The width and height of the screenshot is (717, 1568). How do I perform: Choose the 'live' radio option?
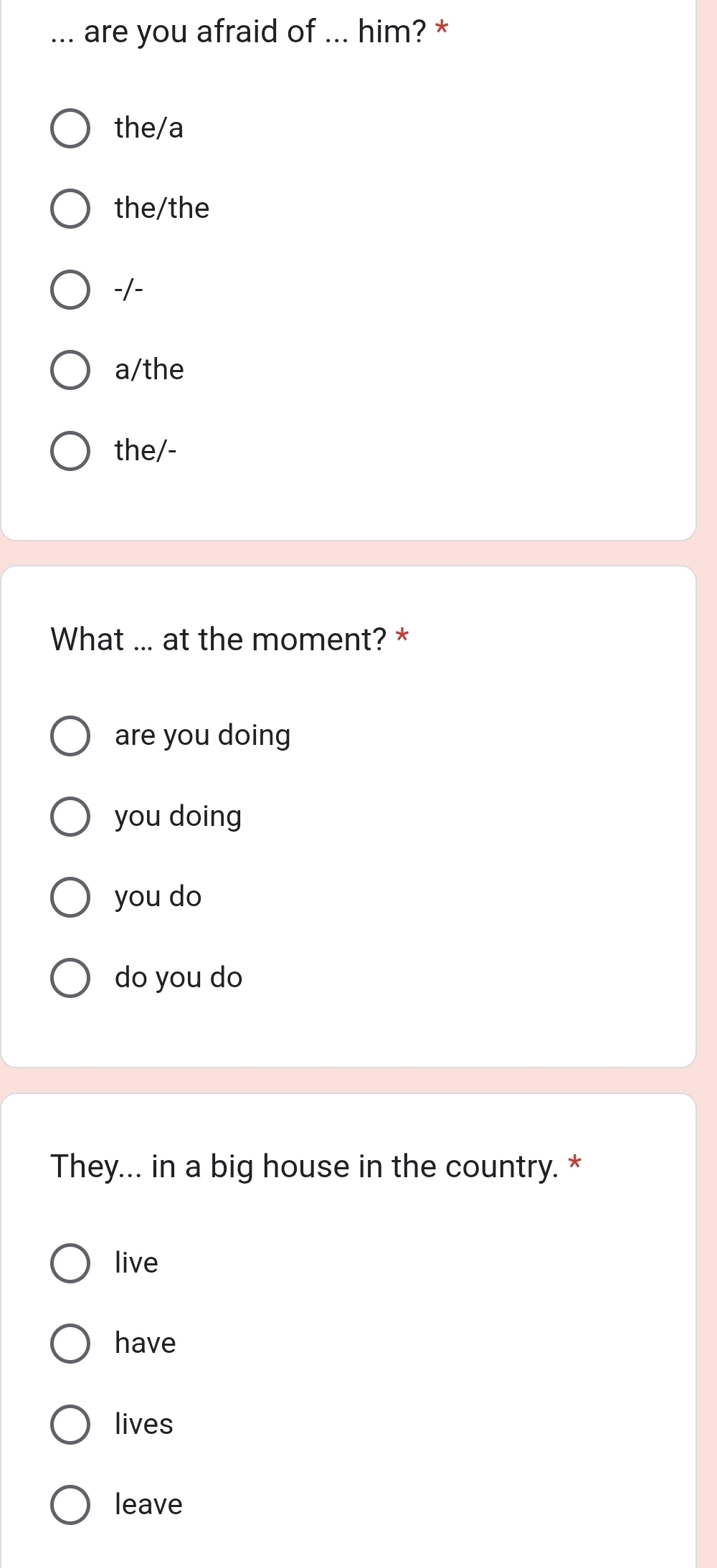coord(70,1263)
